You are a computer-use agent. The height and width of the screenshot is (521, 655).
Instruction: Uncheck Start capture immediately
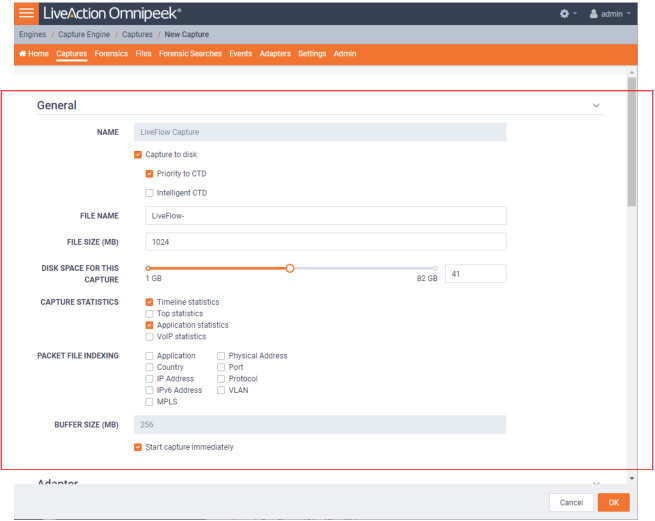pyautogui.click(x=138, y=447)
